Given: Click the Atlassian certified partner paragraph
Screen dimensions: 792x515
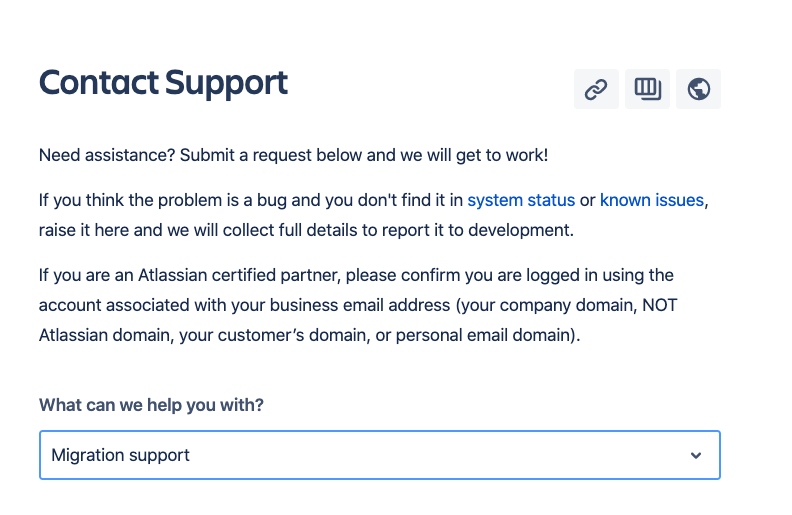Looking at the screenshot, I should click(x=356, y=305).
